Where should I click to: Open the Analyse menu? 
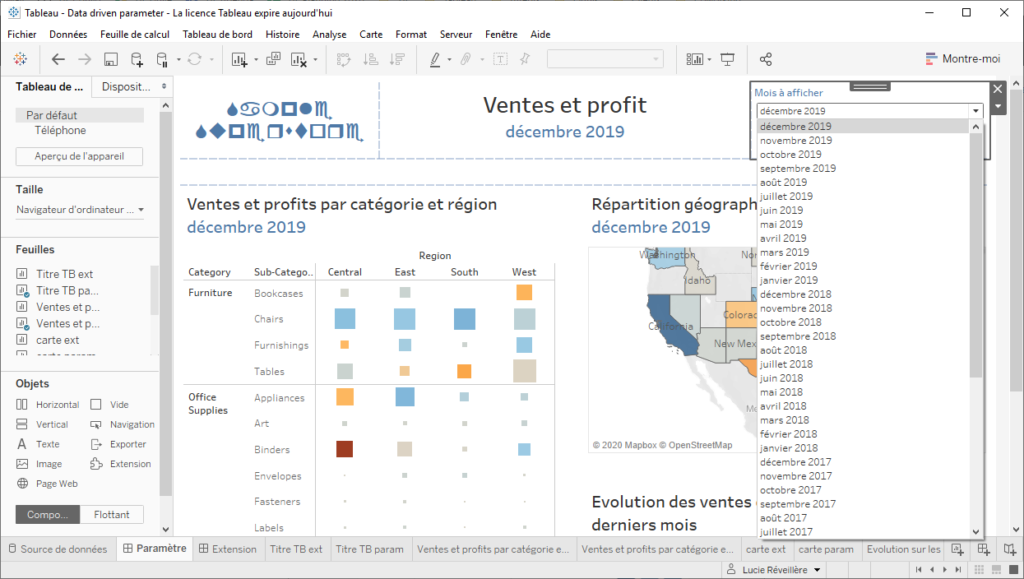point(329,34)
